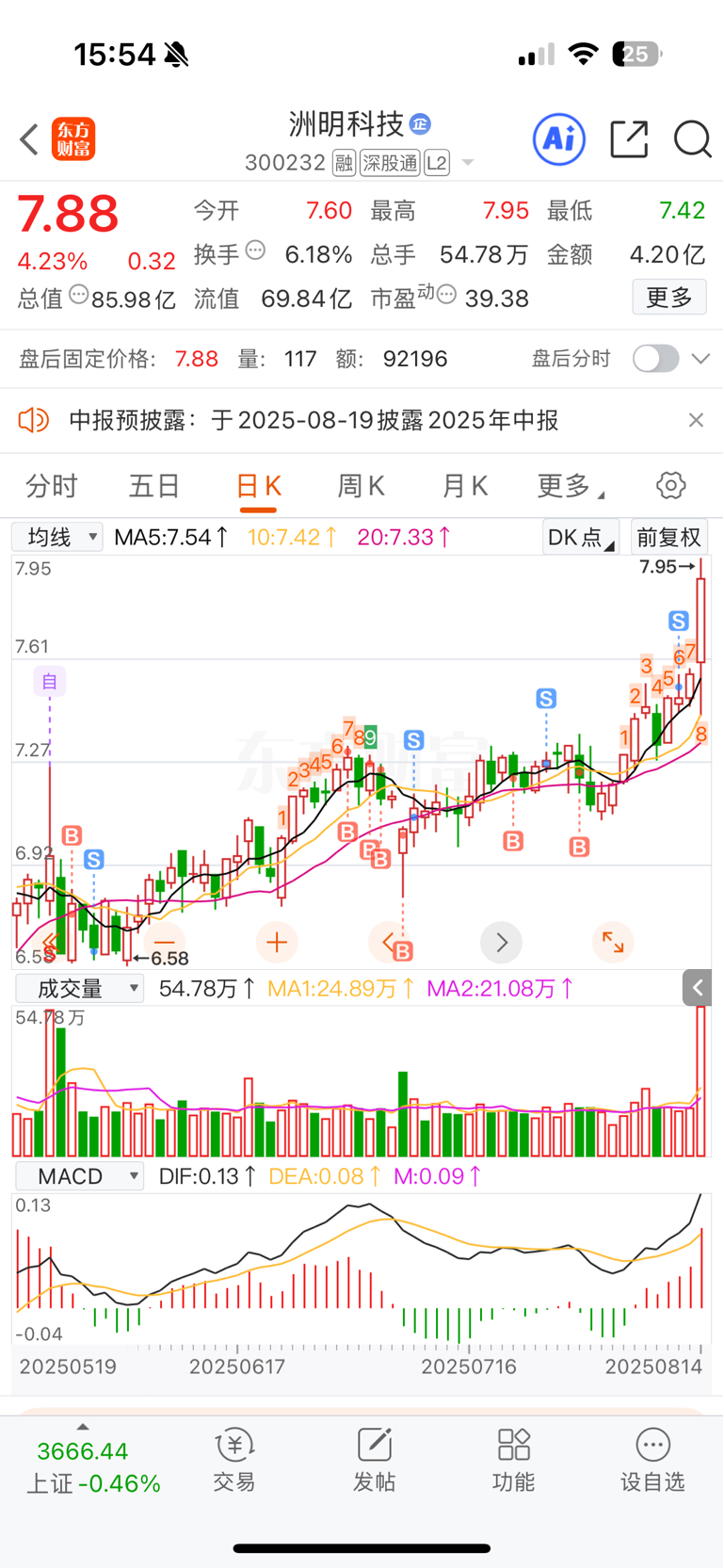Tap info icon next to 换手
724x1568 pixels.
click(255, 251)
